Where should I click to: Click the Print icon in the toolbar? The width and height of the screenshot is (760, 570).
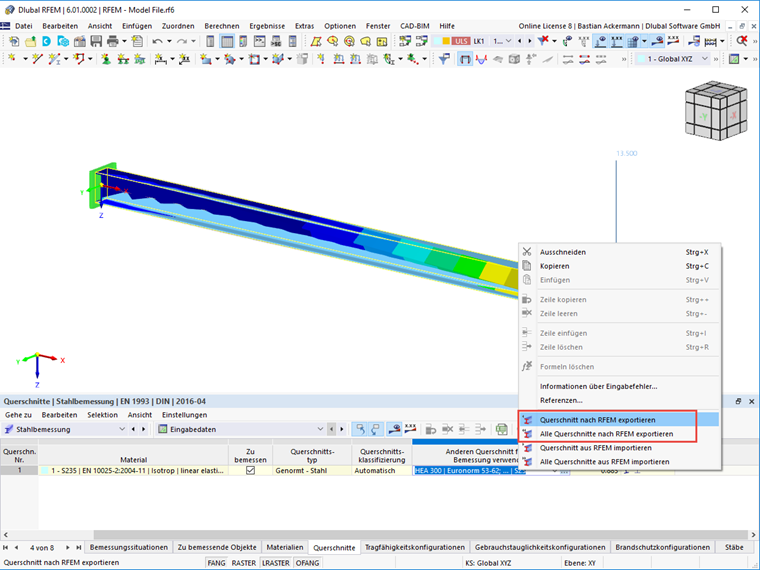coord(112,42)
